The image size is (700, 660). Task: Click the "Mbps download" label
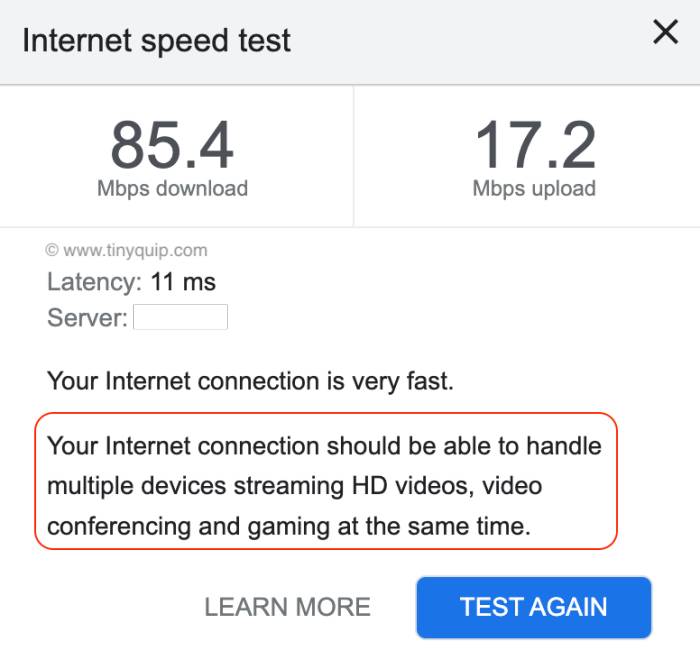(x=172, y=189)
